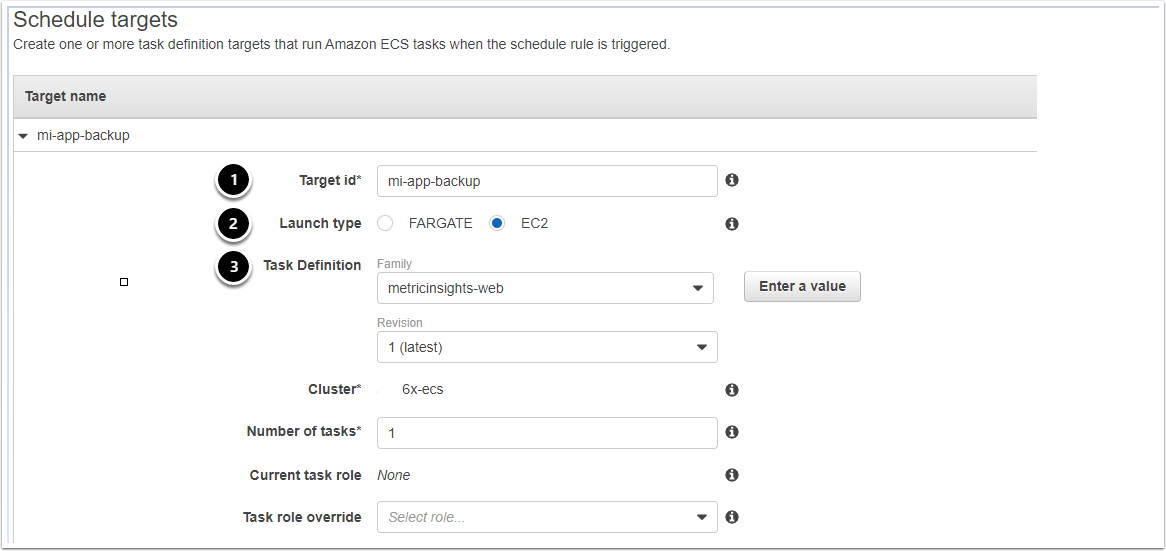
Task: Open the Task role override dropdown
Action: click(545, 517)
